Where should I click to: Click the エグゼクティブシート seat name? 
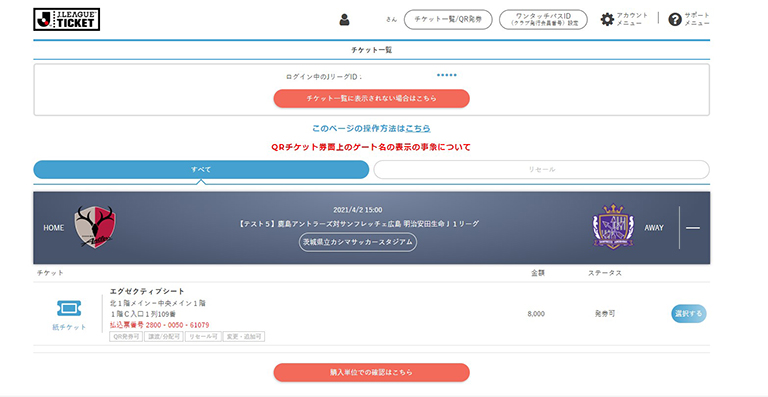[147, 291]
